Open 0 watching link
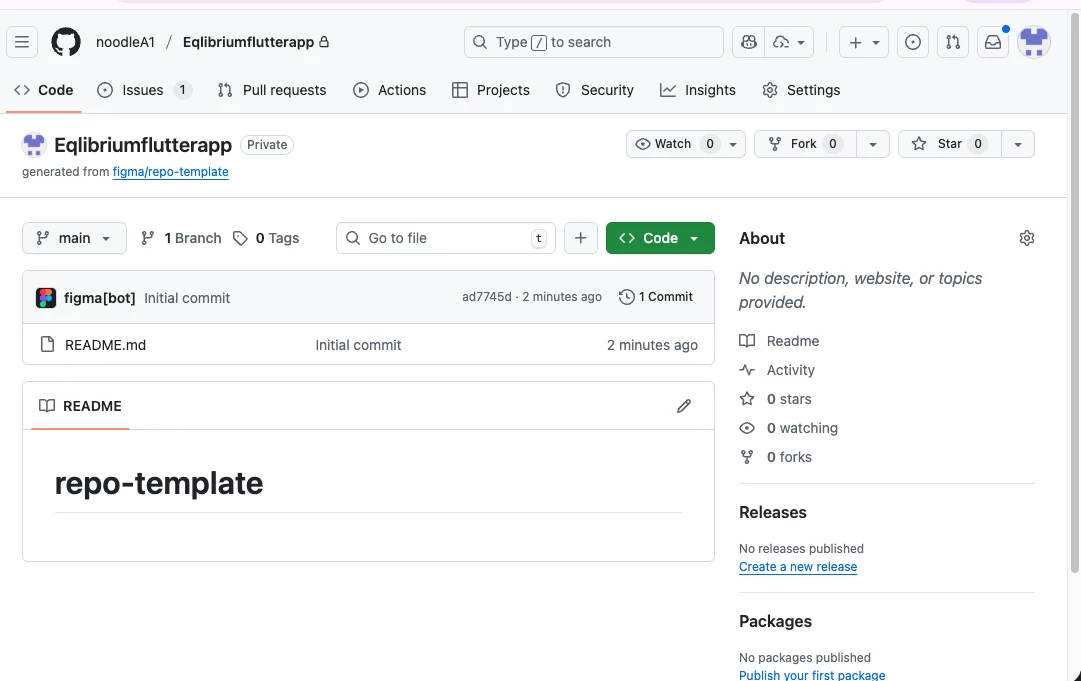Screen dimensions: 1081x681 [789, 428]
